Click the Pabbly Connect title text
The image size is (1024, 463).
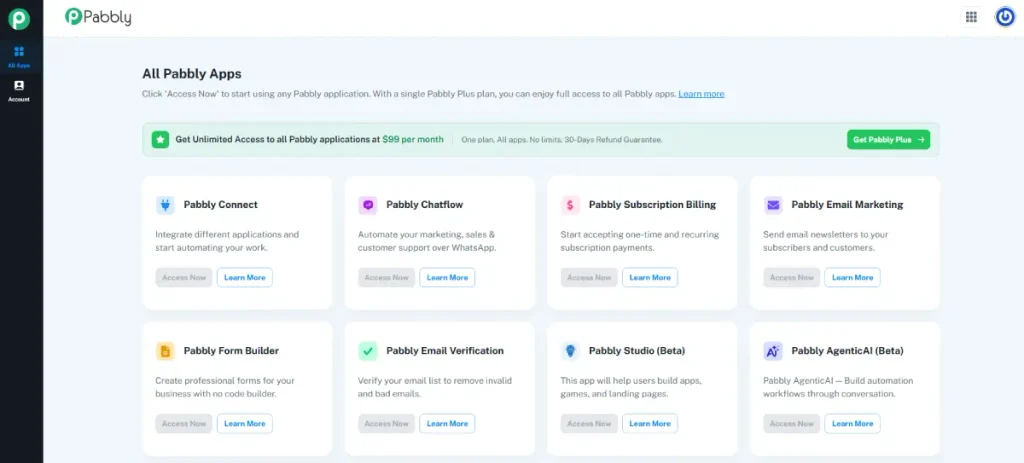click(221, 205)
